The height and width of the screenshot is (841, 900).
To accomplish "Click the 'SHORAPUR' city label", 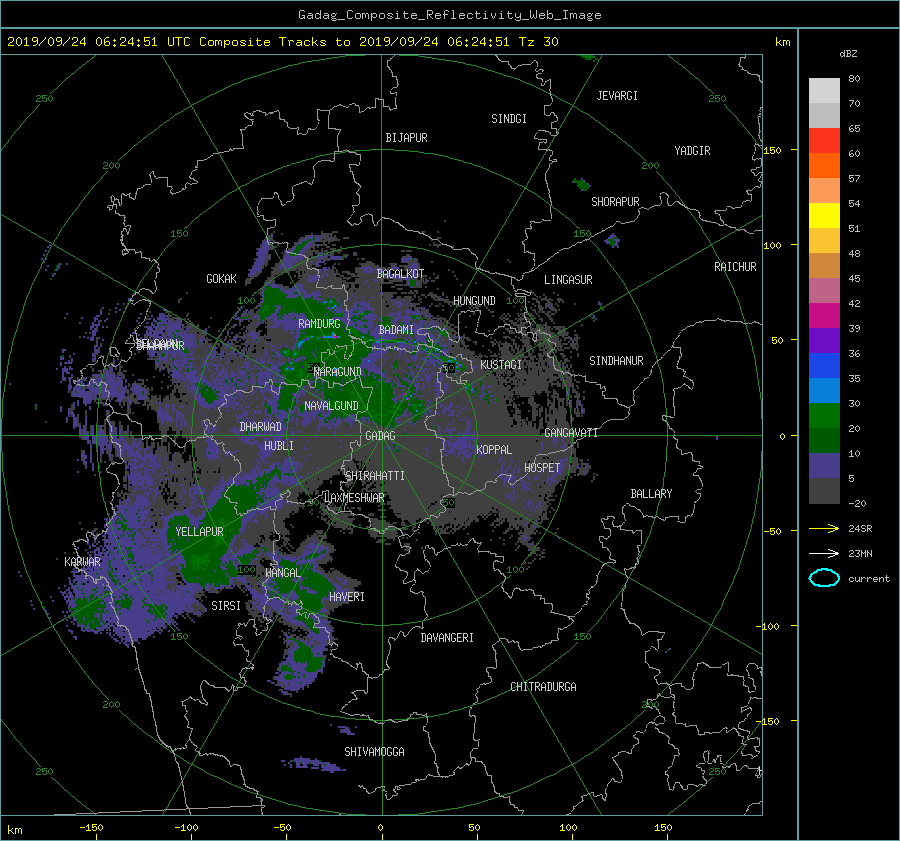I will pyautogui.click(x=615, y=202).
